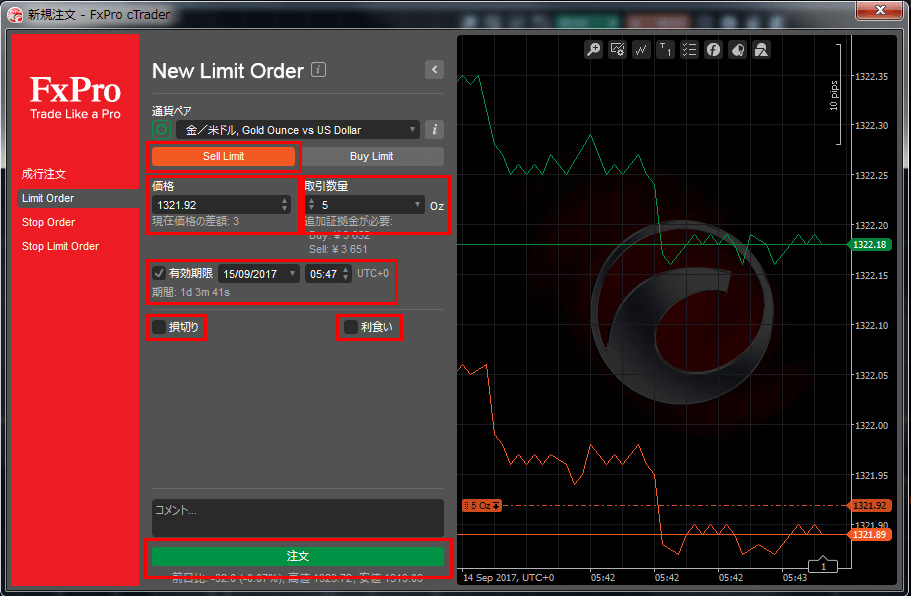Click the green circle symbol status icon

[162, 130]
